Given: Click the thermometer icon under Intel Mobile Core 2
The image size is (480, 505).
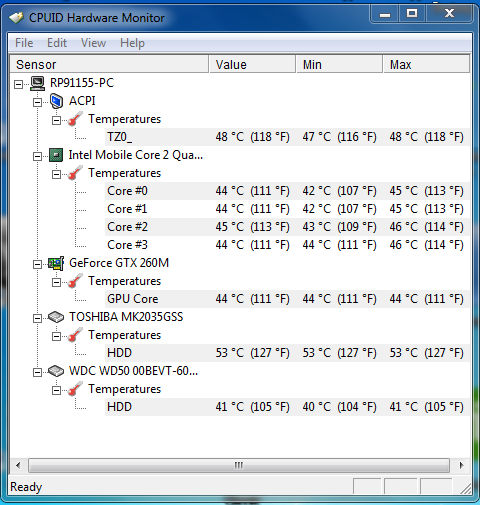Looking at the screenshot, I should 75,173.
